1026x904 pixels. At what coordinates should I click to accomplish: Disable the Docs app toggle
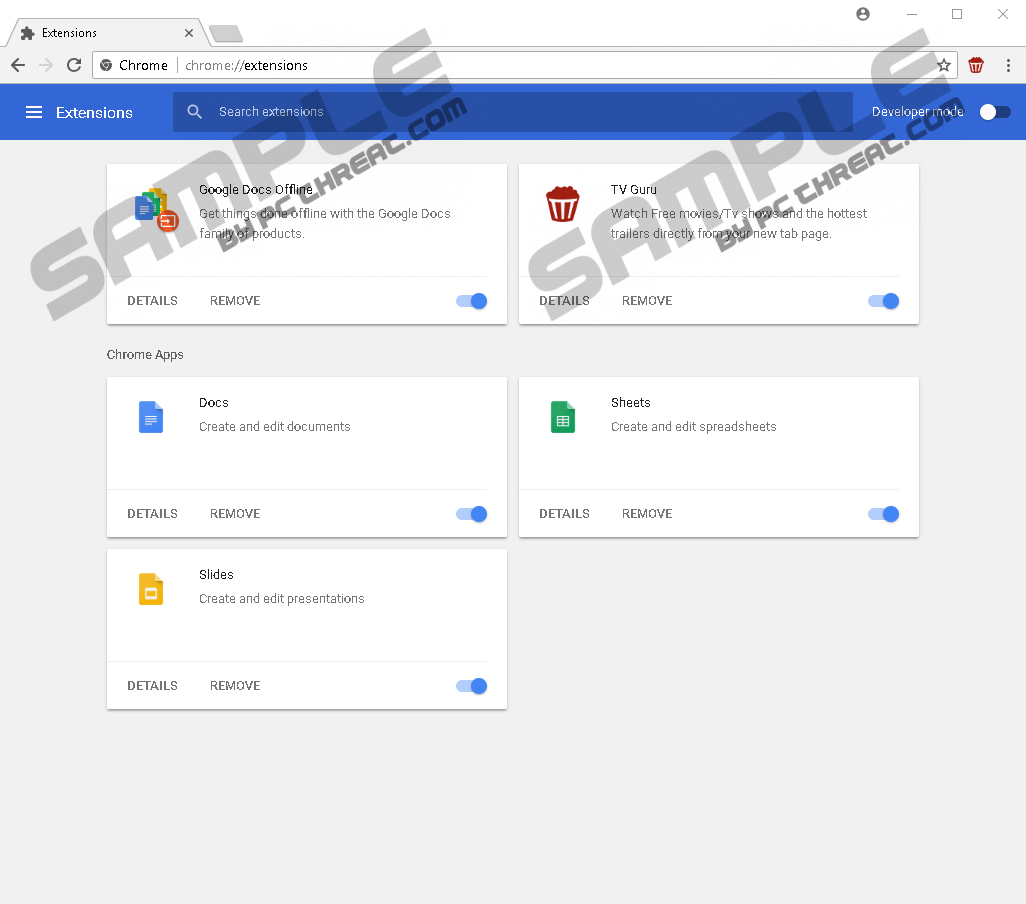[x=471, y=514]
